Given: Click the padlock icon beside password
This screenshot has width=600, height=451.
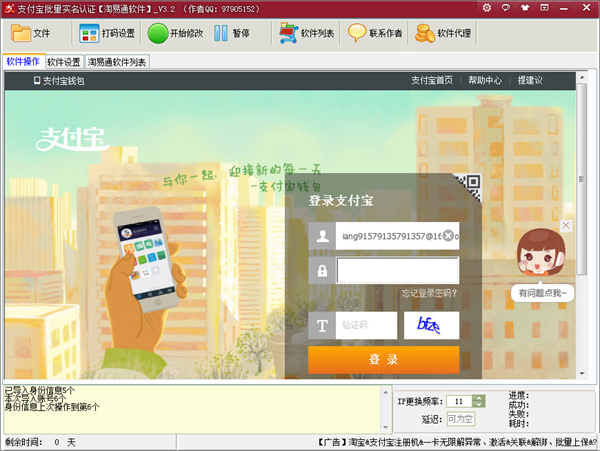Looking at the screenshot, I should tap(322, 270).
